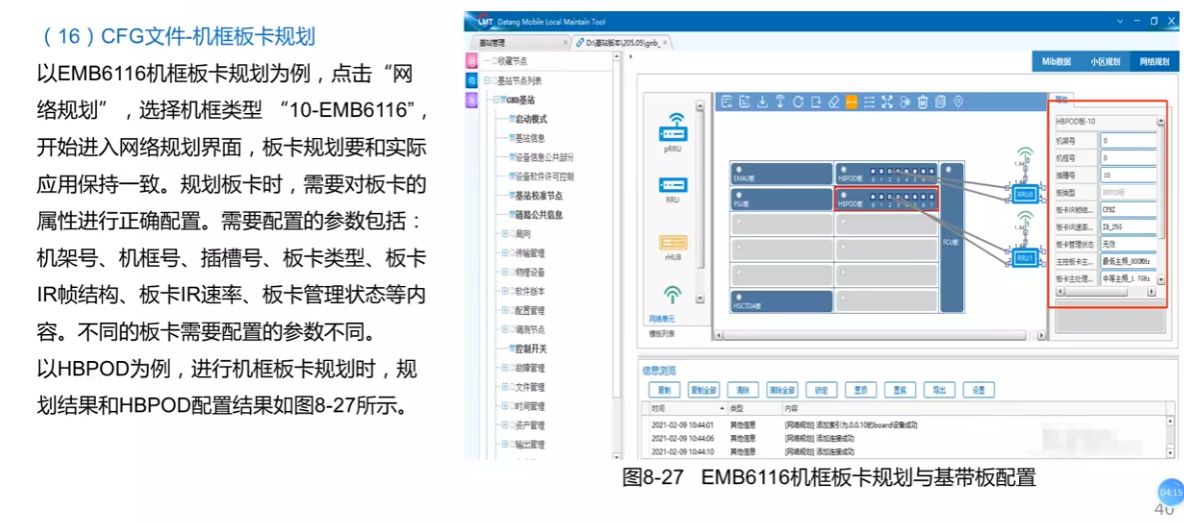This screenshot has height=523, width=1184.
Task: Switch to the 网络规划 tab
Action: [1153, 62]
